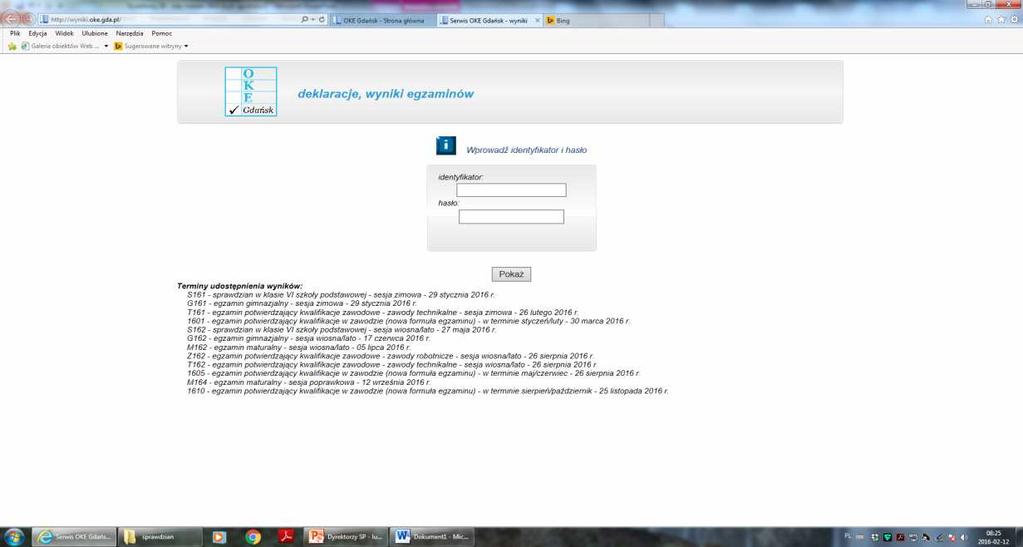Expand Sugerowane witryny dropdown arrow
This screenshot has width=1023, height=547.
click(x=186, y=46)
